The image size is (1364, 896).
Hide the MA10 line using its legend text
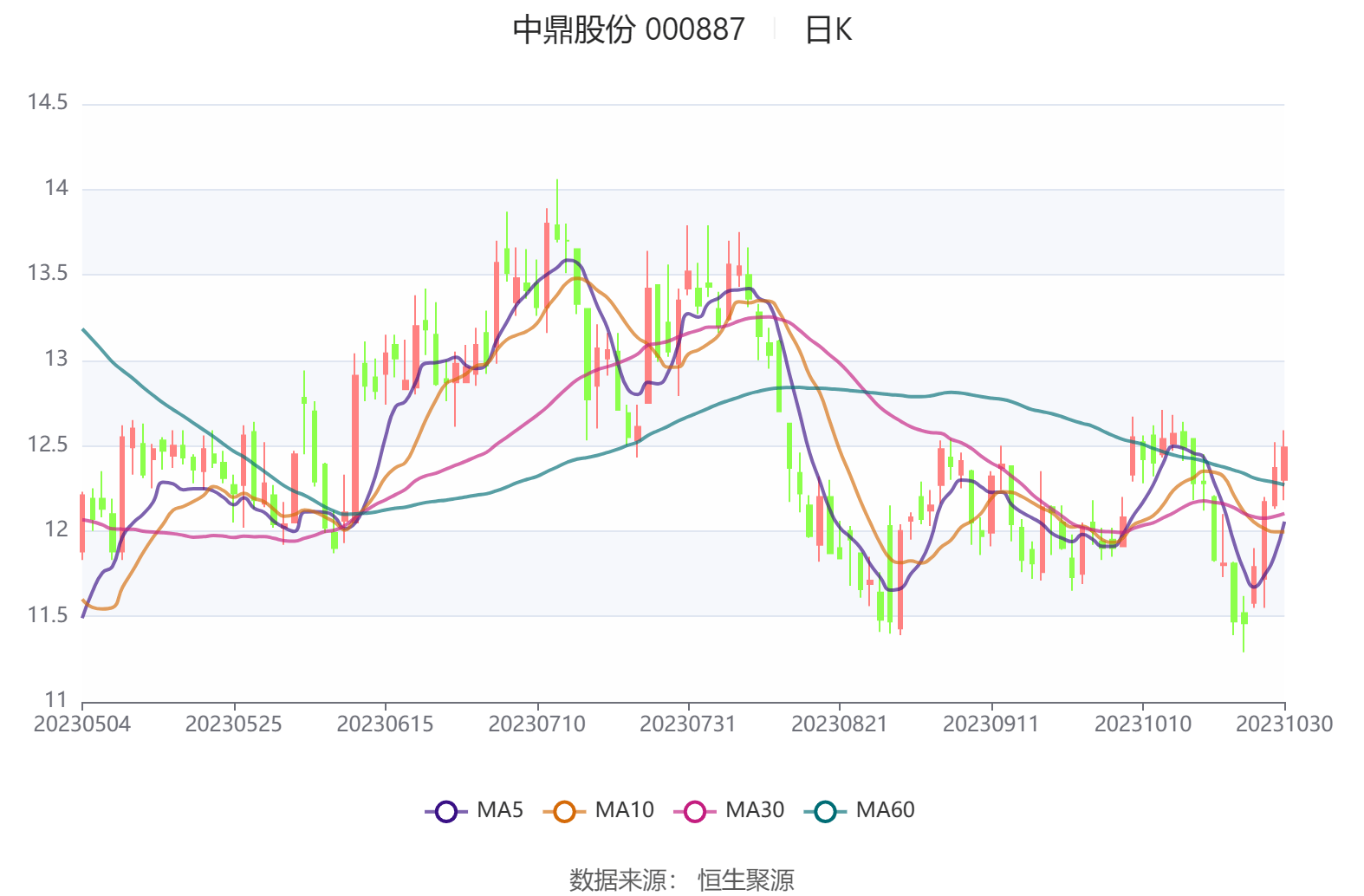coord(624,810)
